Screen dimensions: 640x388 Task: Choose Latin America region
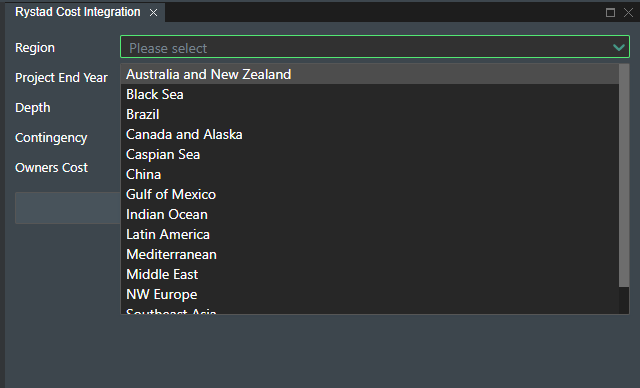pos(370,234)
